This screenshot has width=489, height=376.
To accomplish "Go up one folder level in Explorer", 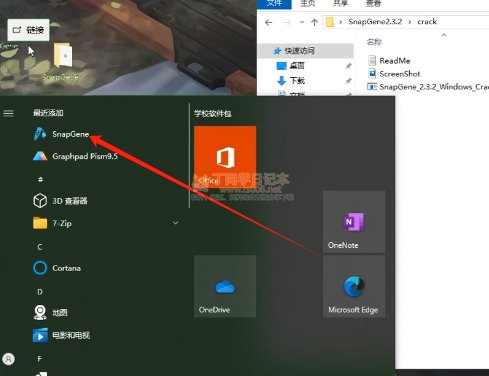I will tap(314, 22).
